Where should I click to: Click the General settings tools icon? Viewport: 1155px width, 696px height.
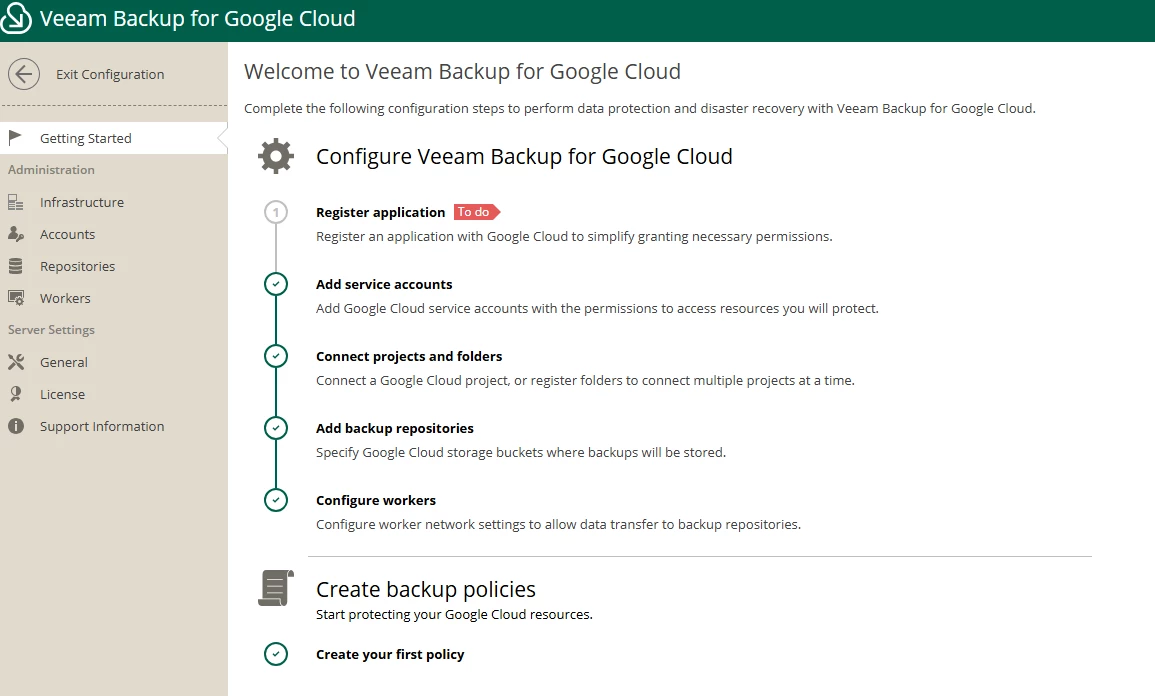(x=15, y=362)
